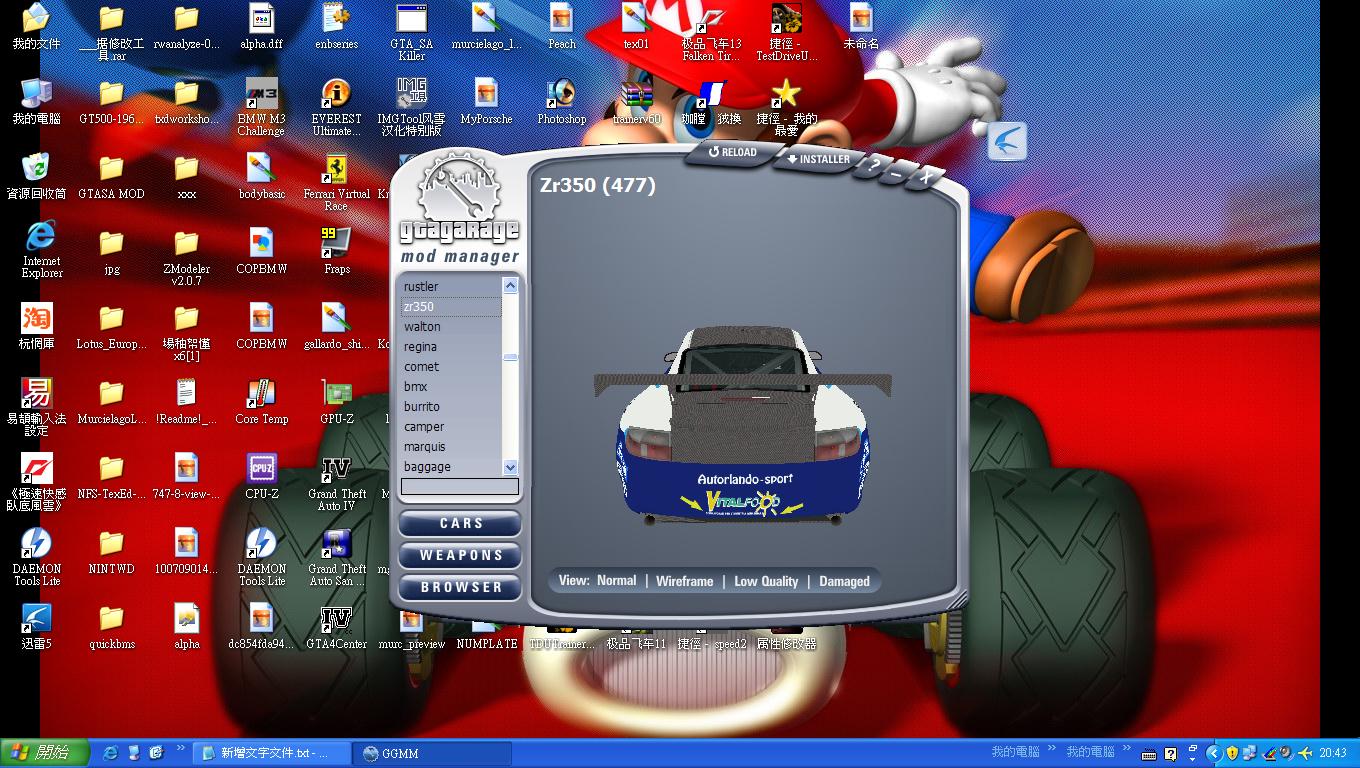Select the Grand Theft Auto IV icon
This screenshot has width=1360, height=768.
point(336,483)
